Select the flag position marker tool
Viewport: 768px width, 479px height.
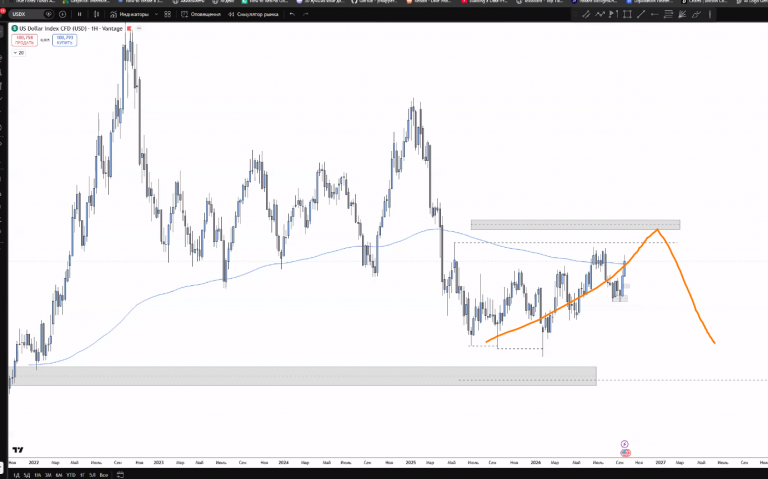coord(613,14)
